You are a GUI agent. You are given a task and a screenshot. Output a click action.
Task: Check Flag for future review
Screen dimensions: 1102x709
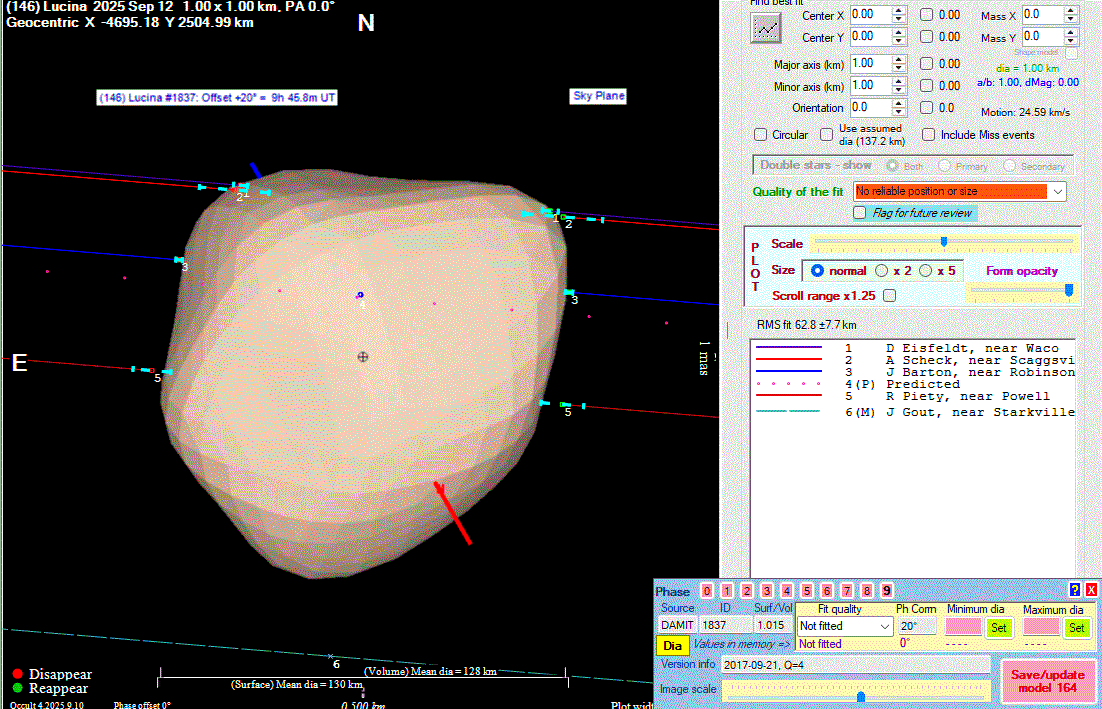(x=859, y=213)
